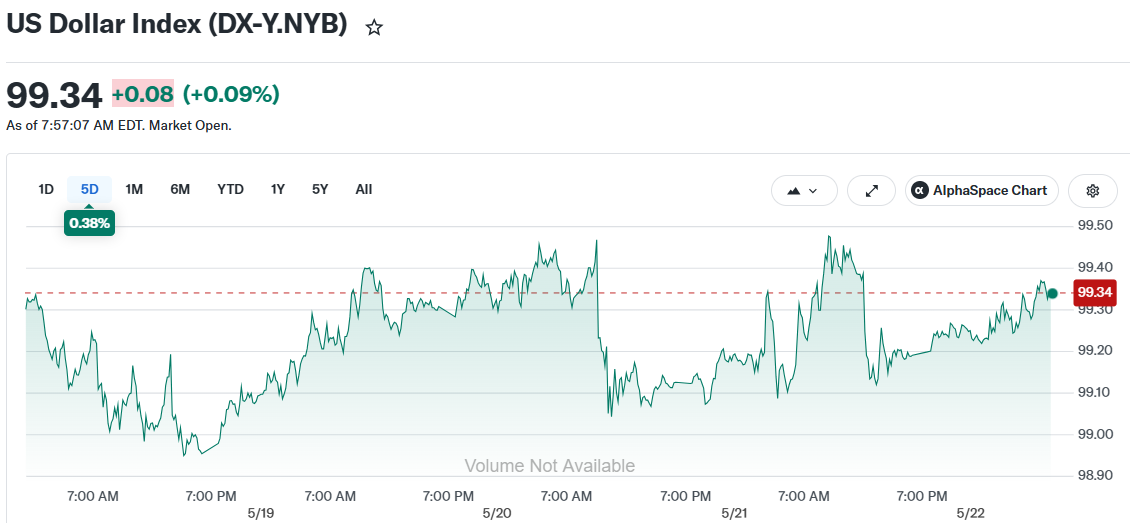Click the 0.38% range change badge

tap(89, 223)
